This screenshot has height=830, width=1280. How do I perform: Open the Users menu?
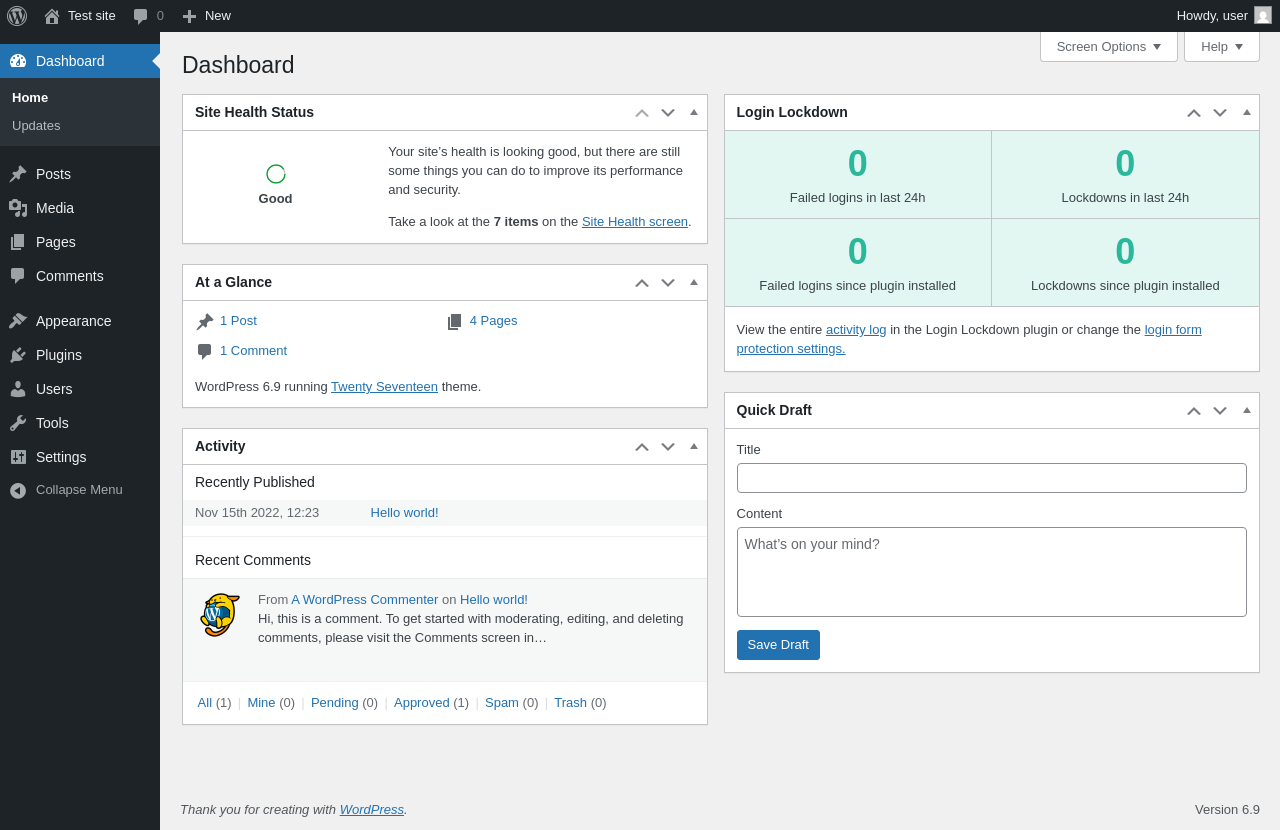point(54,389)
